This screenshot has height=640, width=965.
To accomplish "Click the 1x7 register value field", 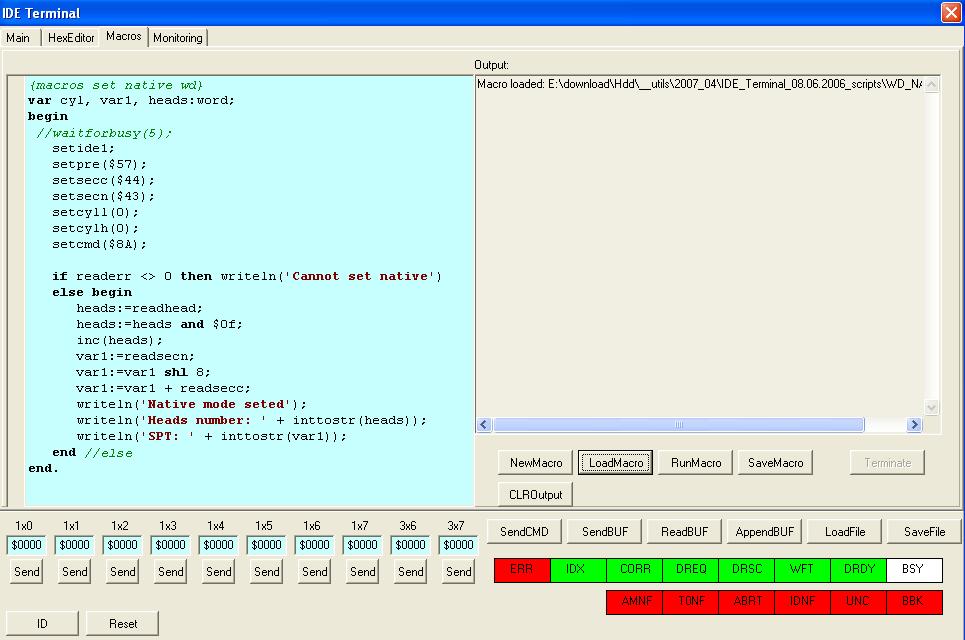I will pyautogui.click(x=362, y=545).
